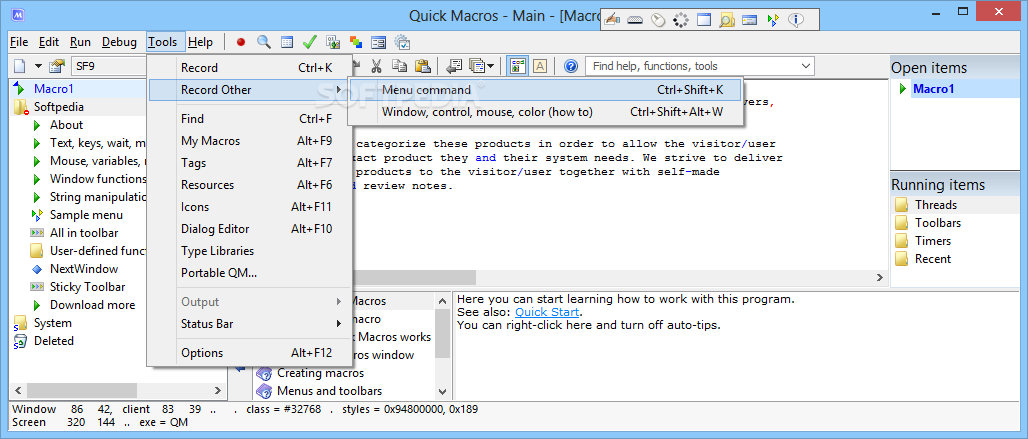Select Macro1 in Open items list

[x=933, y=89]
